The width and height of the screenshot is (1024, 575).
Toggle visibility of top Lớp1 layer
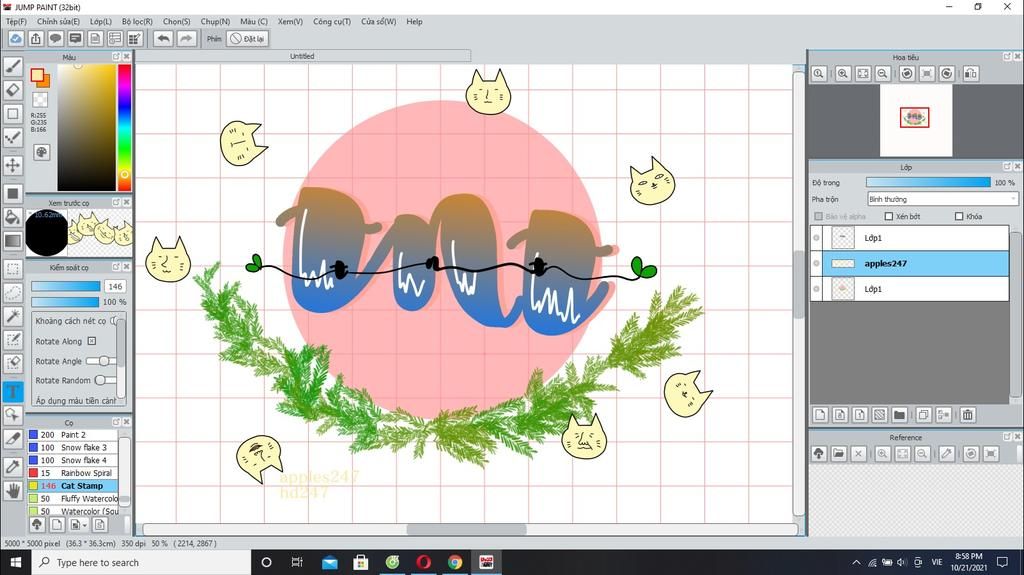pyautogui.click(x=816, y=238)
